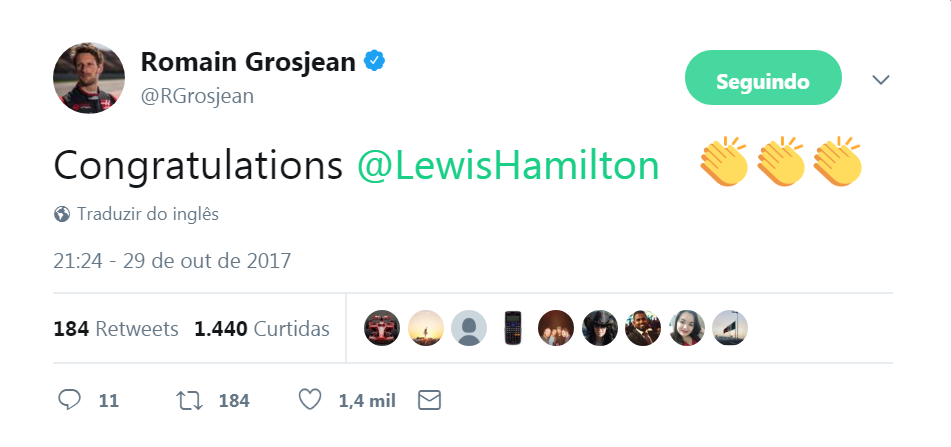Click the @RGrosjean handle
The height and width of the screenshot is (447, 951).
click(197, 96)
